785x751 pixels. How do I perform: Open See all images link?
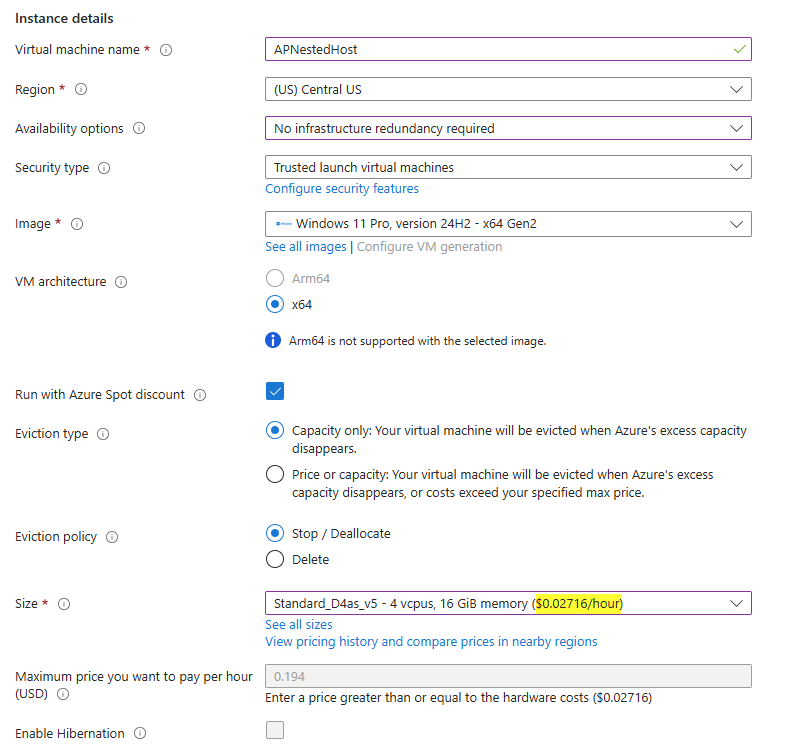click(x=306, y=247)
